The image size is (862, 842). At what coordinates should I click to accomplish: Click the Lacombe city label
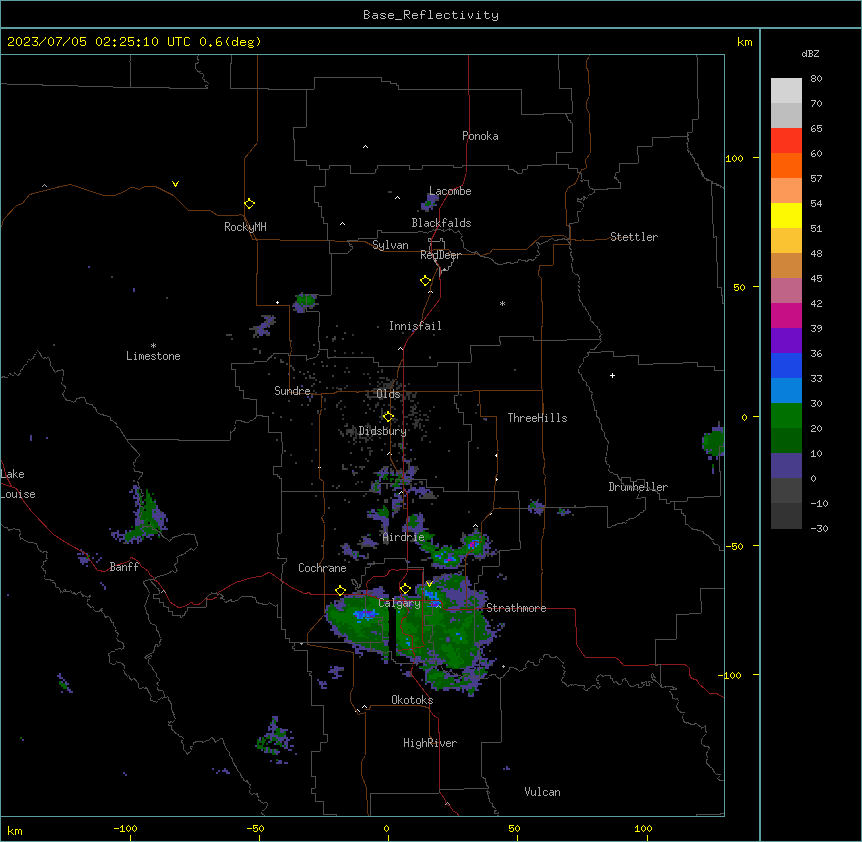450,191
